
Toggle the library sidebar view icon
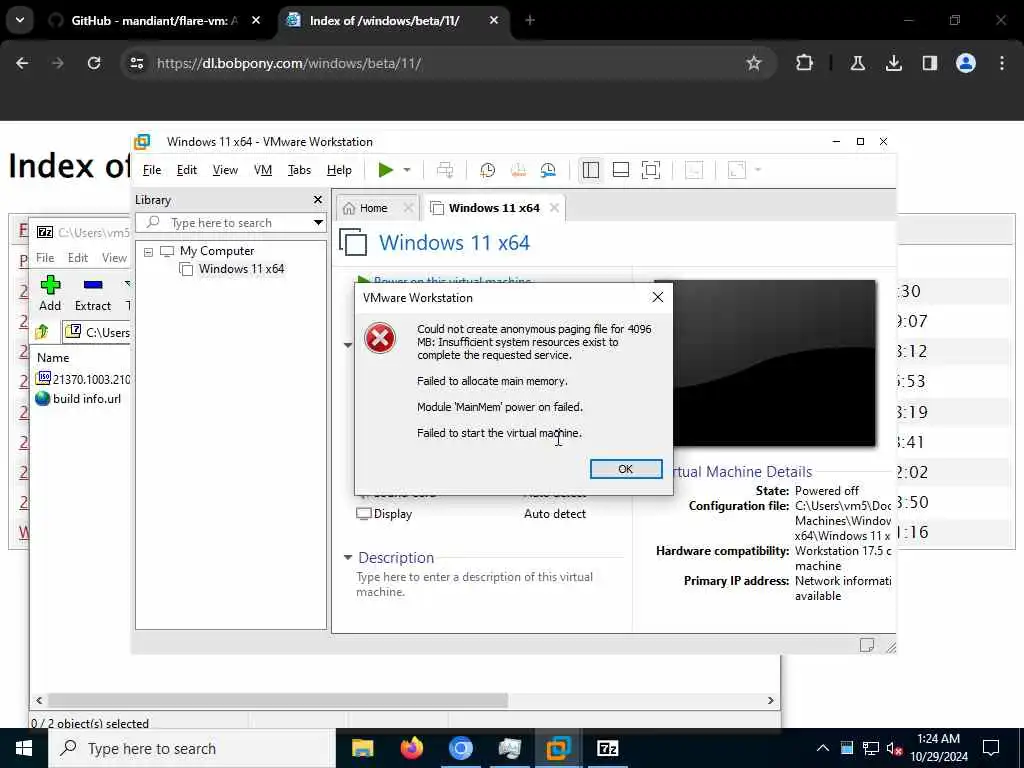click(x=590, y=170)
